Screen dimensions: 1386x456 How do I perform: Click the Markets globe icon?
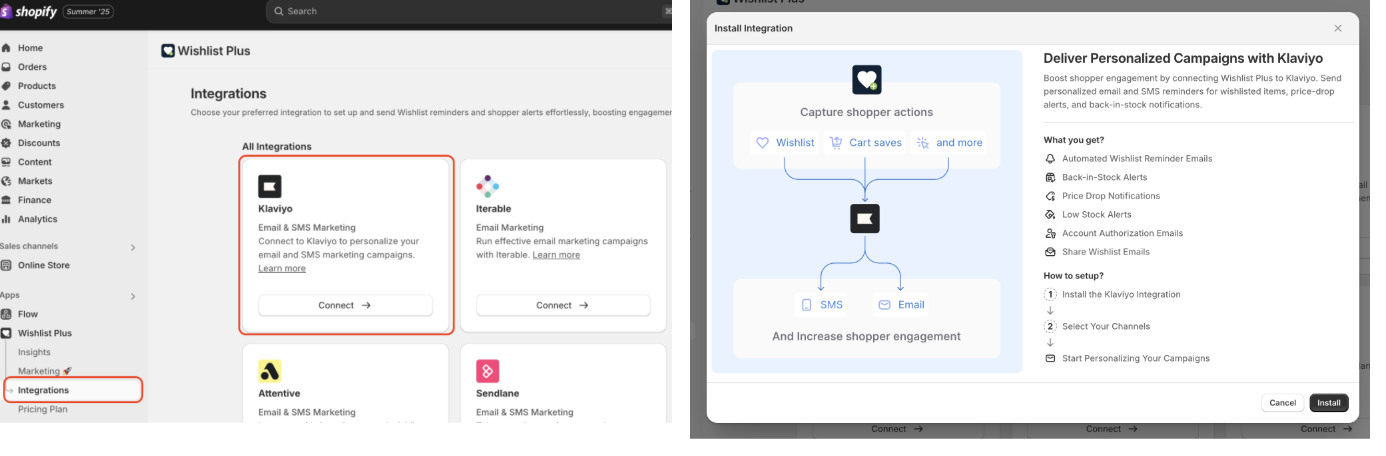click(x=6, y=181)
